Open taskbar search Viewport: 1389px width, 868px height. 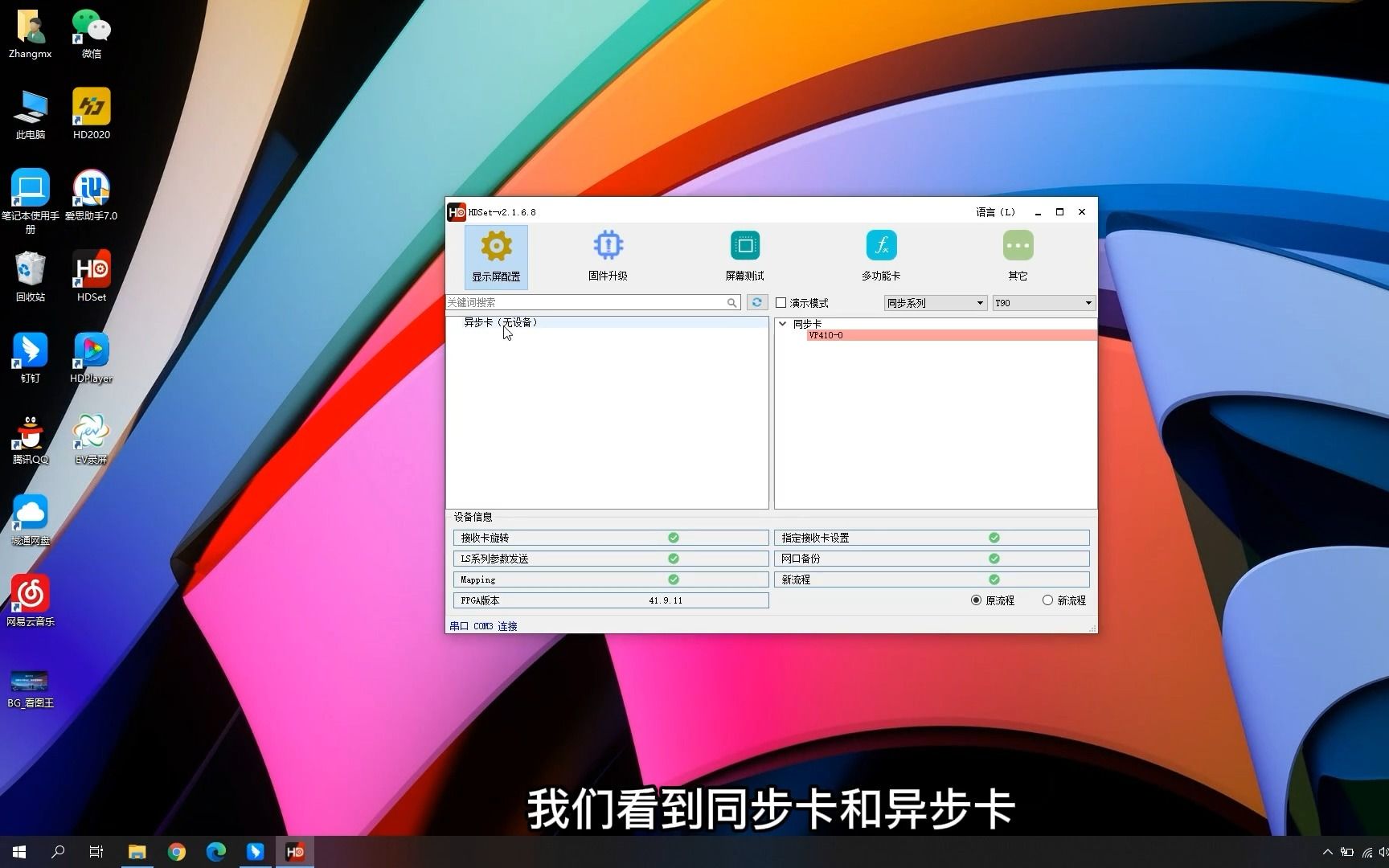pos(58,852)
